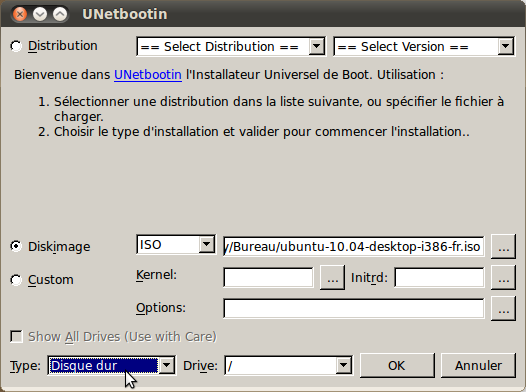
Task: Click into the Options text field
Action: pyautogui.click(x=354, y=309)
